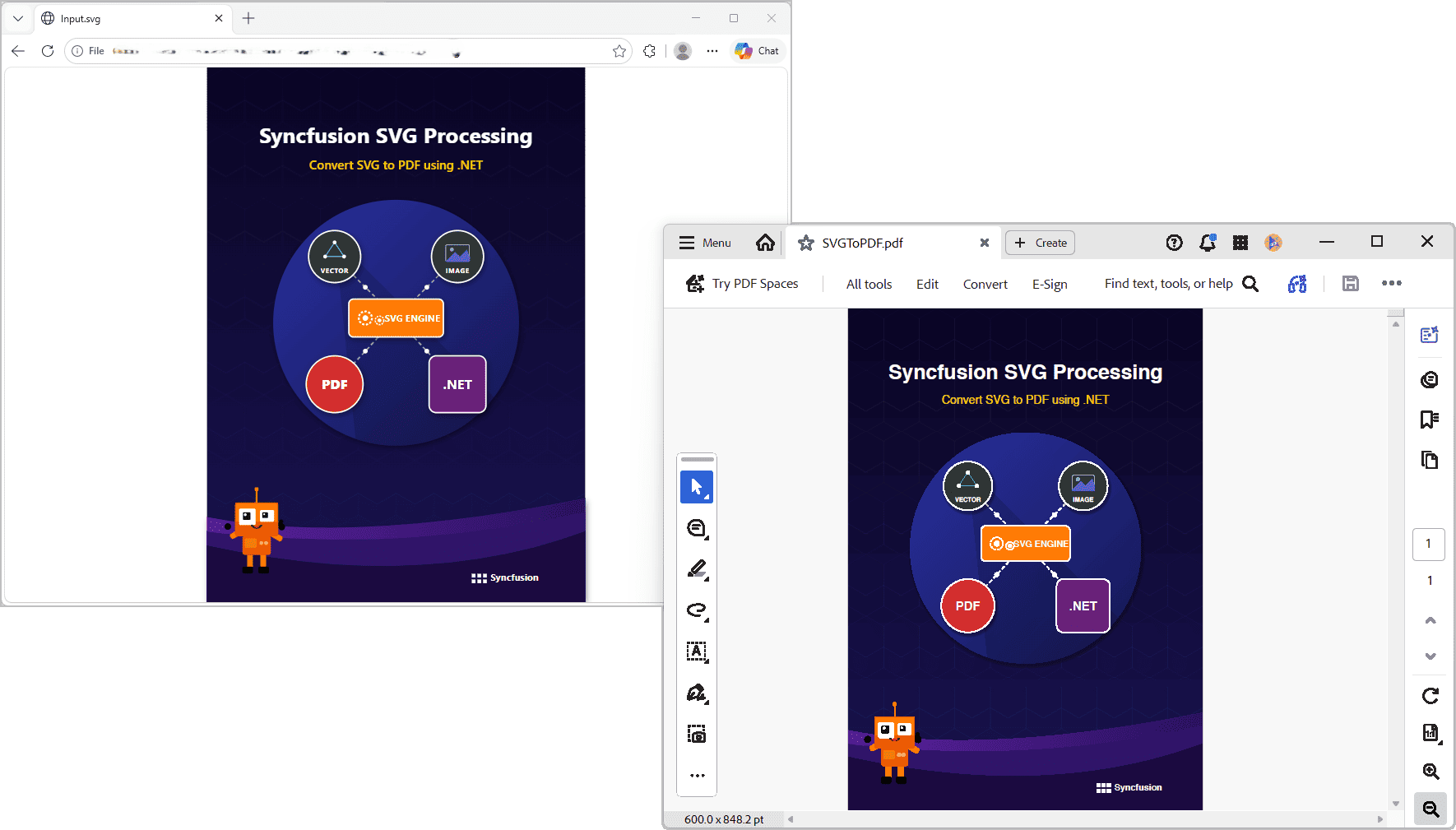Viewport: 1456px width, 830px height.
Task: Open the page display settings icon
Action: [x=1431, y=733]
